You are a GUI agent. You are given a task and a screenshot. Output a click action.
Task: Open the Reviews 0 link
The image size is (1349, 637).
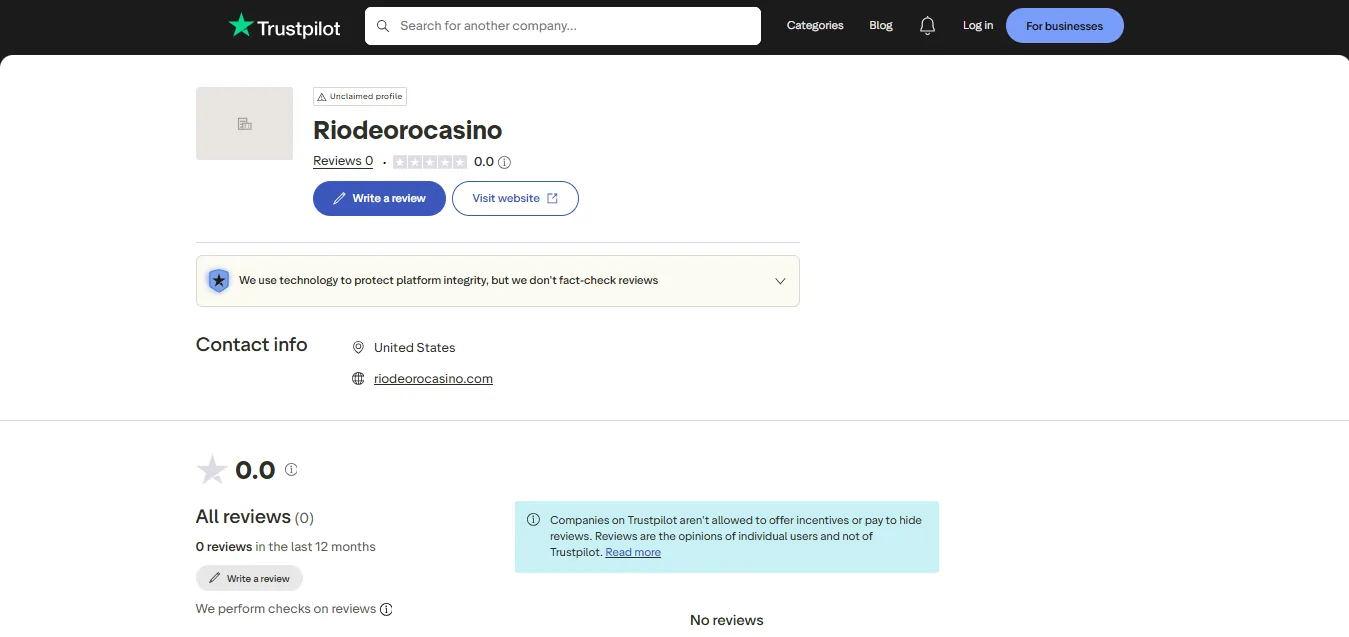[343, 161]
